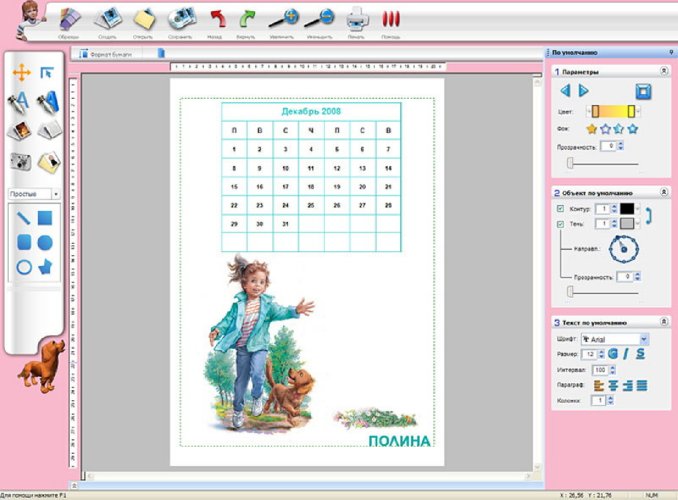Select the orange move arrows tool
678x500 pixels.
point(20,72)
